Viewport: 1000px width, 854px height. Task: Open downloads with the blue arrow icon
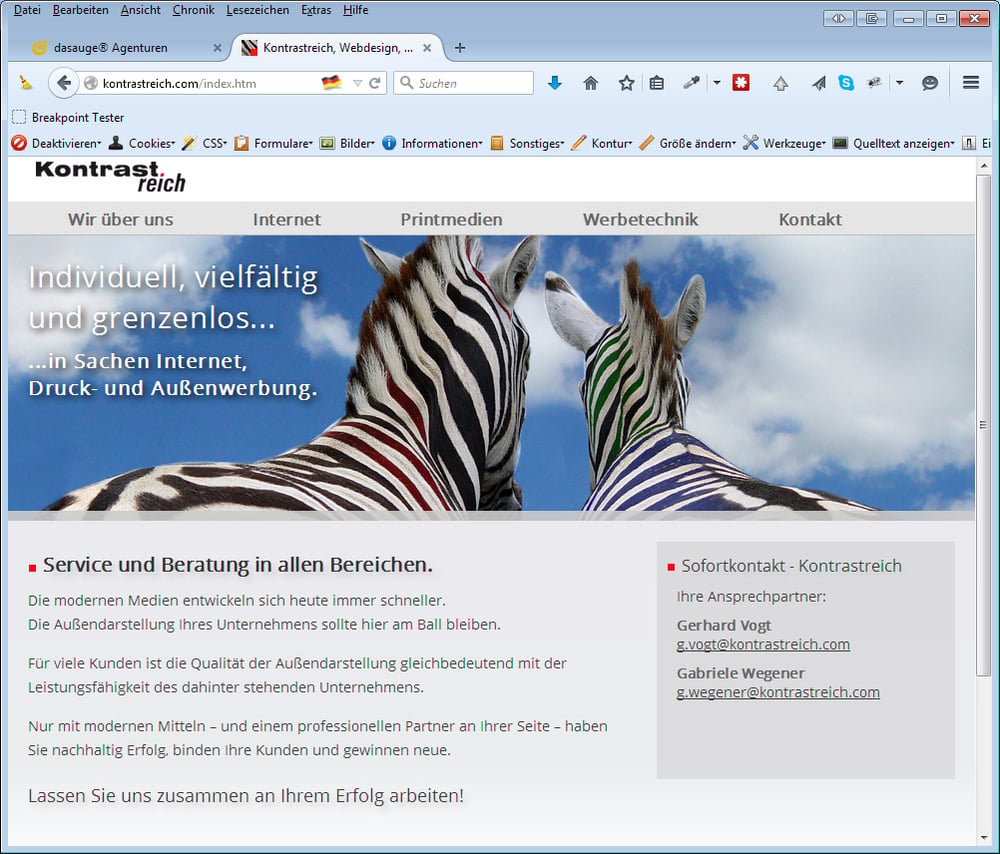click(555, 83)
